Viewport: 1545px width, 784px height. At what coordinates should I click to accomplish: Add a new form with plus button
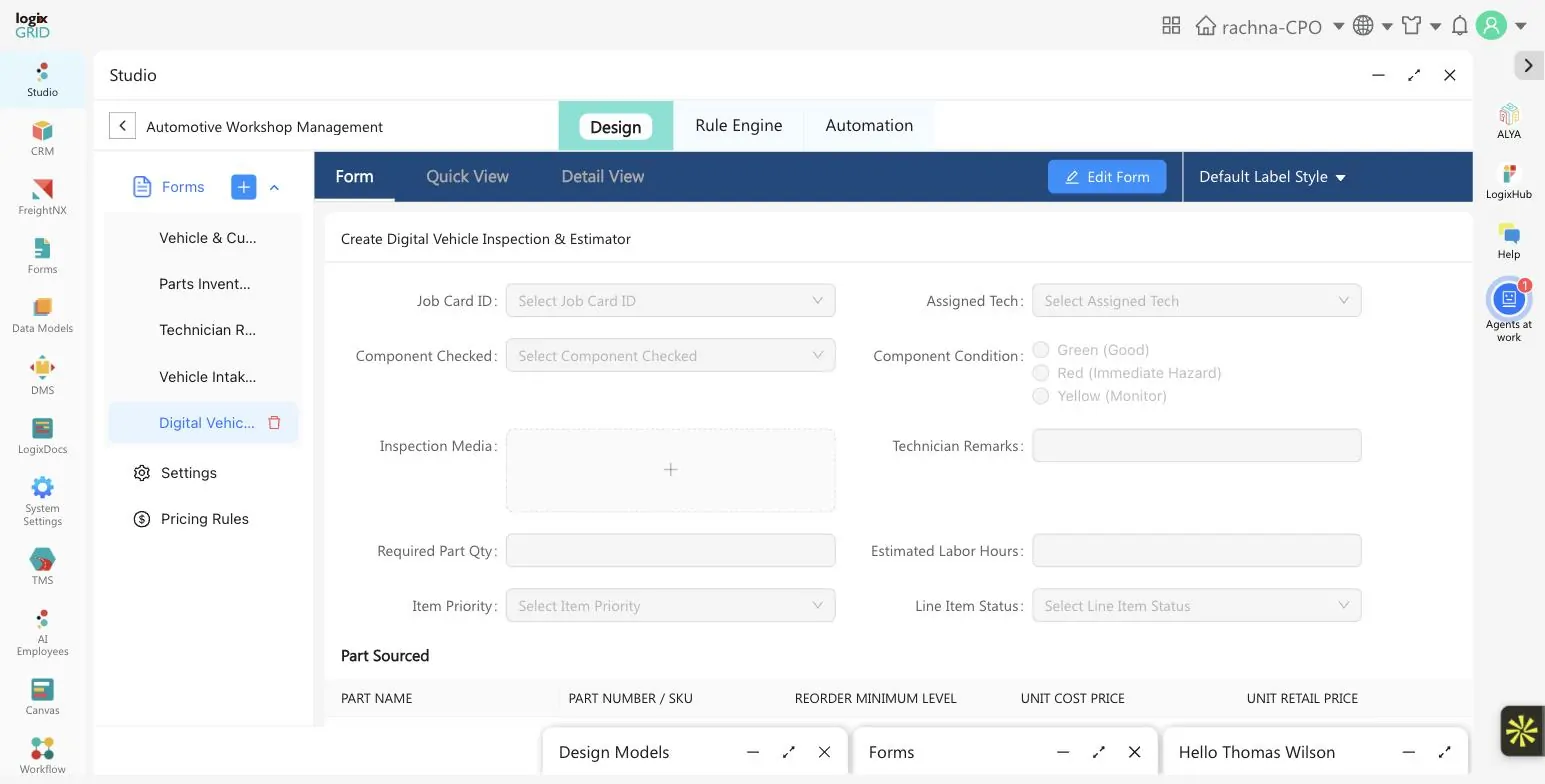click(x=243, y=187)
